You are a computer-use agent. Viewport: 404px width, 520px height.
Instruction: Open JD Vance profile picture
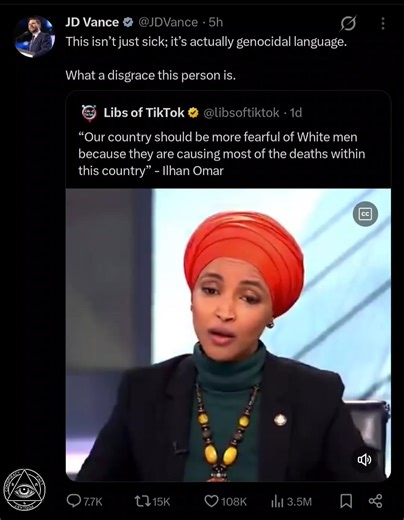35,37
